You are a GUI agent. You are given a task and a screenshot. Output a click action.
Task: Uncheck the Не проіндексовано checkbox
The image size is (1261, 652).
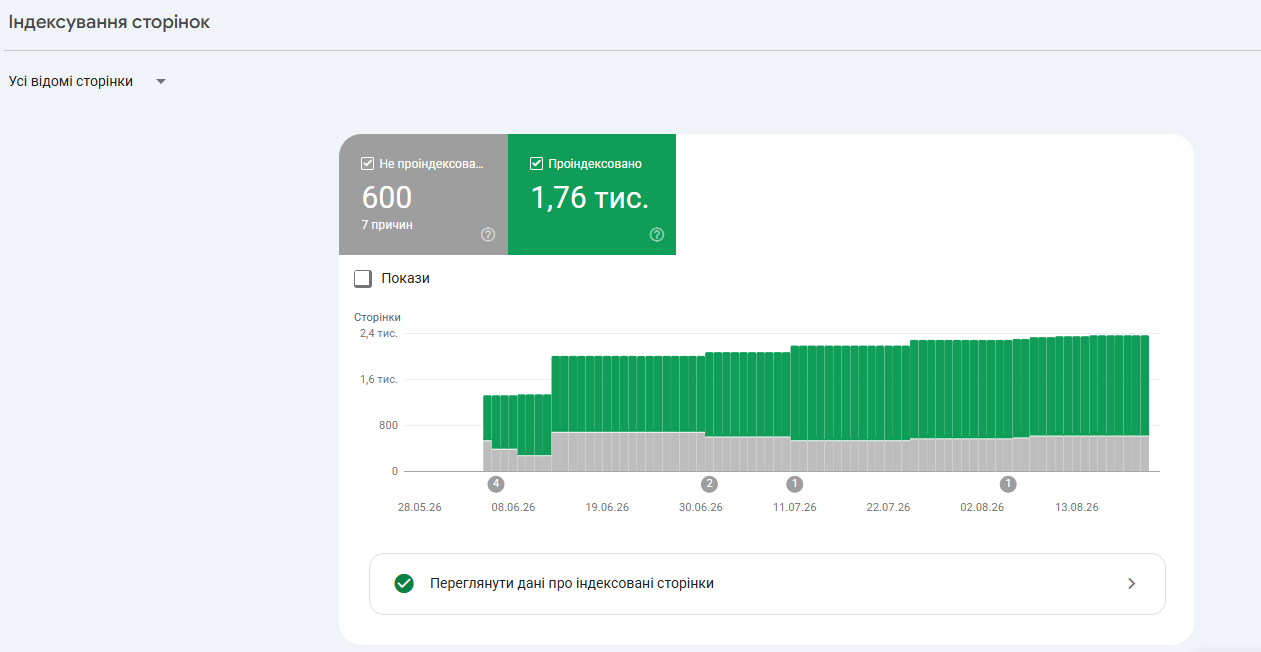pos(367,164)
